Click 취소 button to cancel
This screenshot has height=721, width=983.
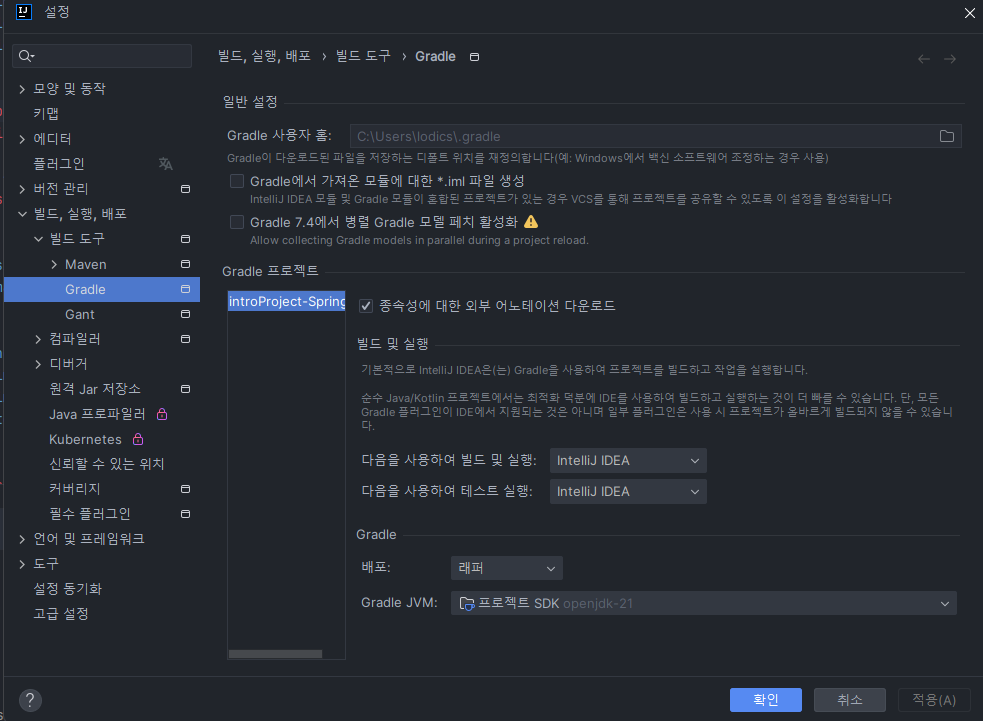pos(849,700)
